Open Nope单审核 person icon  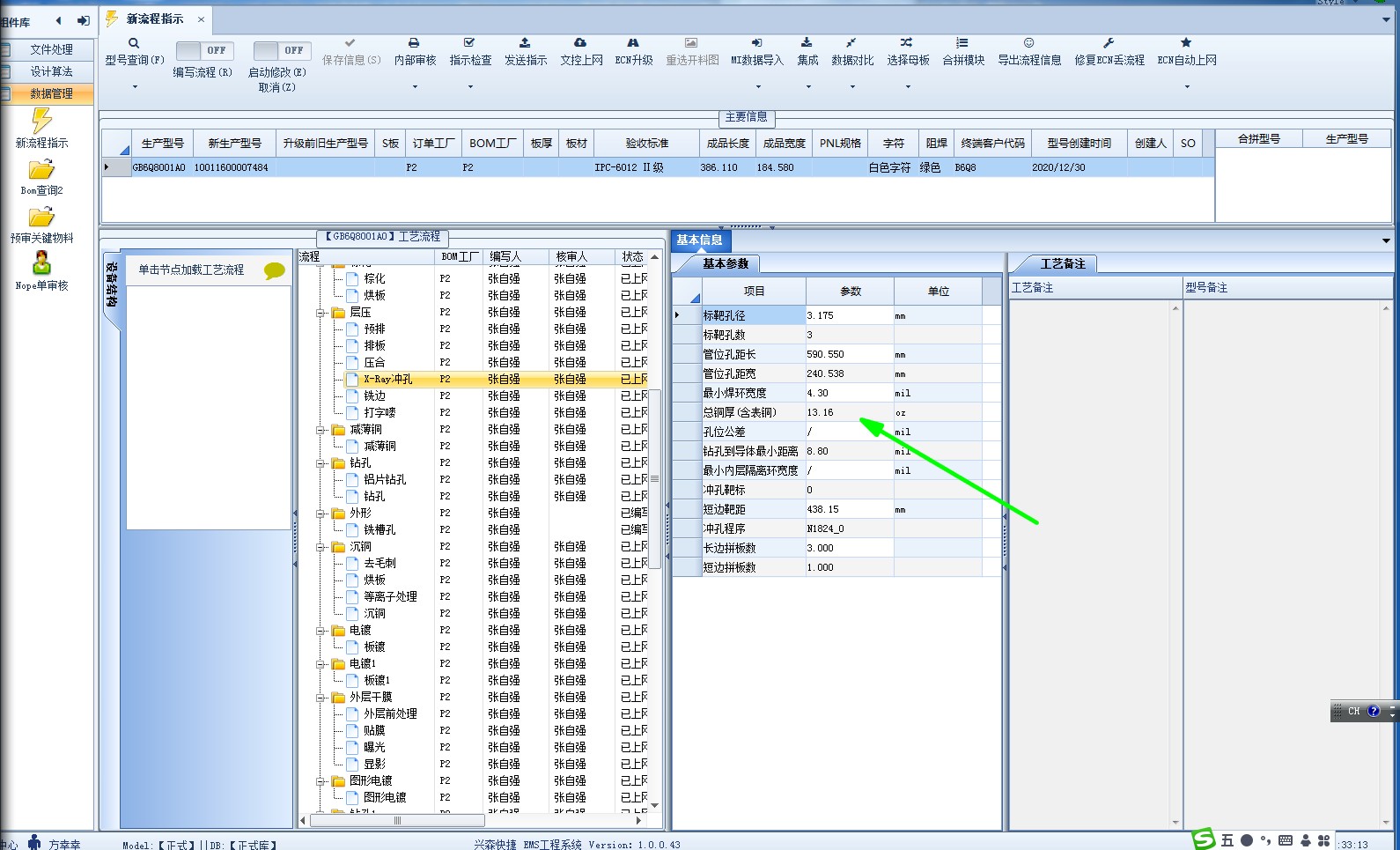pos(41,263)
